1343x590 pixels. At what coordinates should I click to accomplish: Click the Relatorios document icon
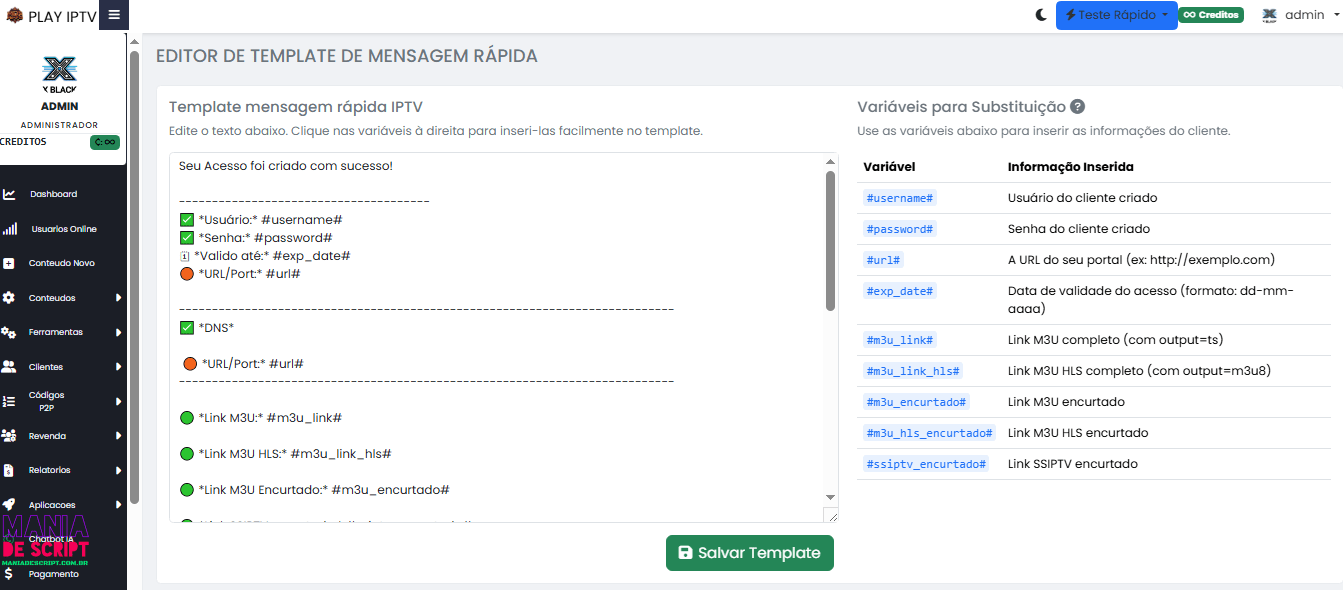tap(9, 470)
